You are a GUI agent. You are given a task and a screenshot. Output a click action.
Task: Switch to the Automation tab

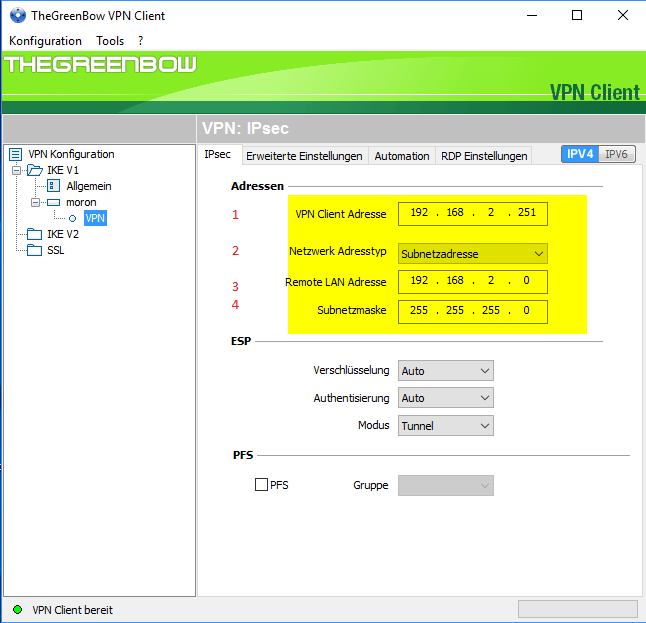coord(402,156)
